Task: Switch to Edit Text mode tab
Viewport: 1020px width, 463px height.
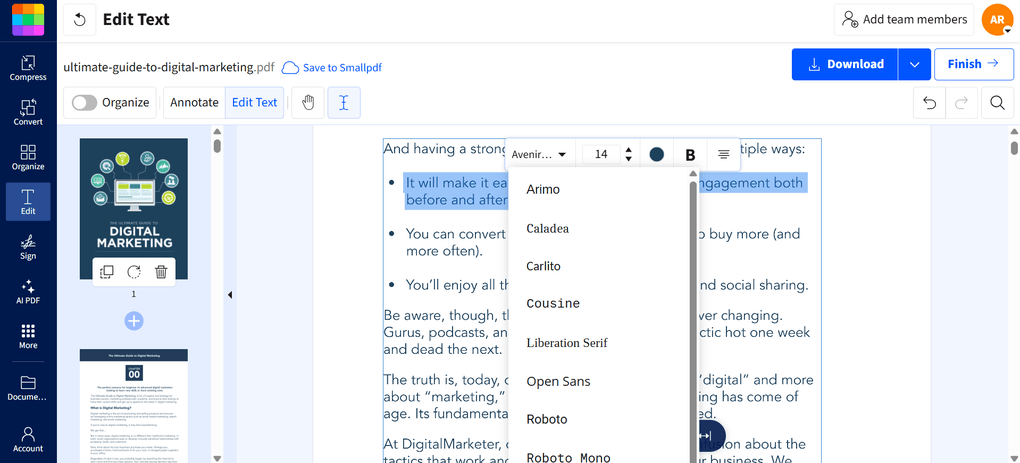Action: click(254, 103)
